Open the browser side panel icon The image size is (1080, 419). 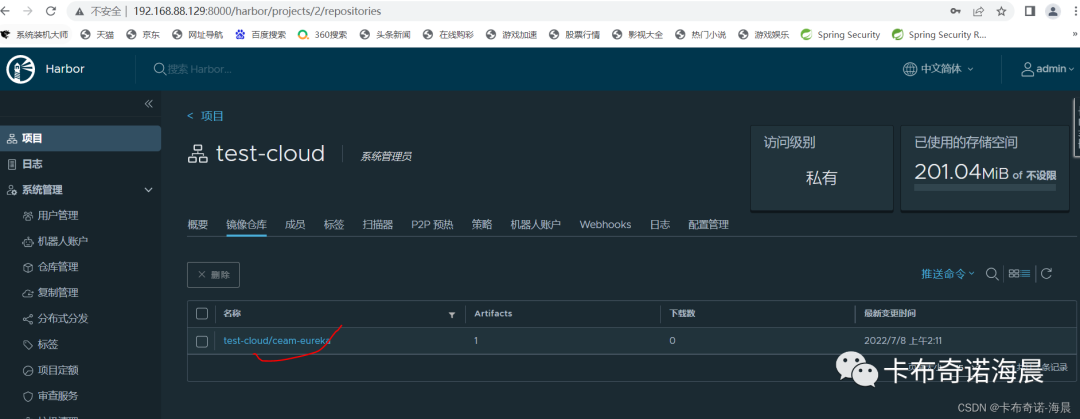coord(1030,11)
